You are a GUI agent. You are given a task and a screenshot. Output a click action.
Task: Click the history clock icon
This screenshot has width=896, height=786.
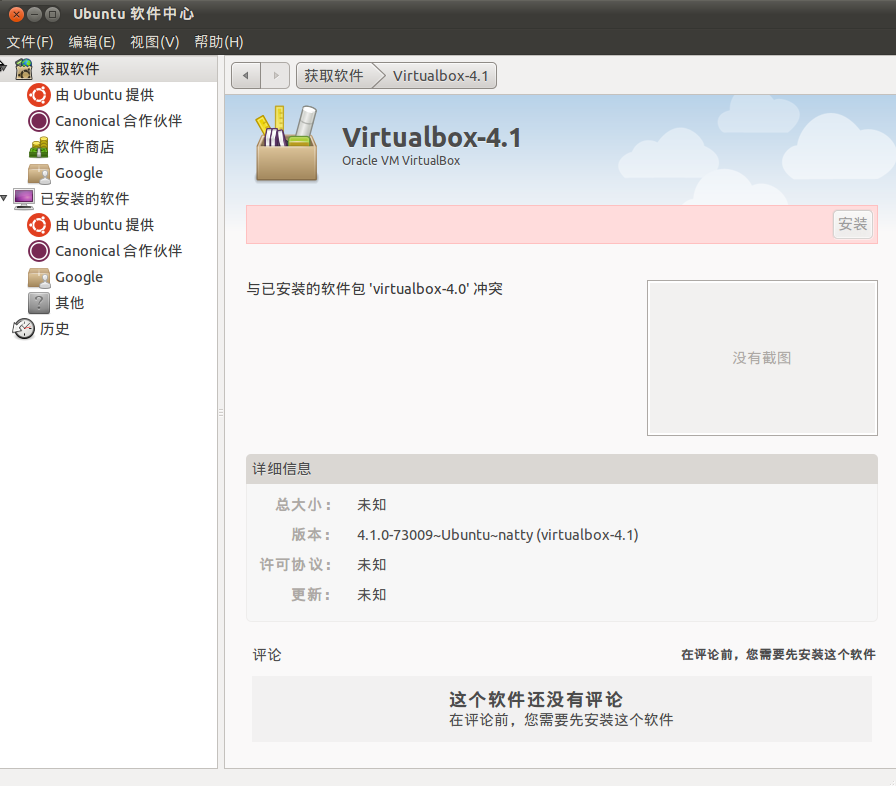click(x=23, y=329)
